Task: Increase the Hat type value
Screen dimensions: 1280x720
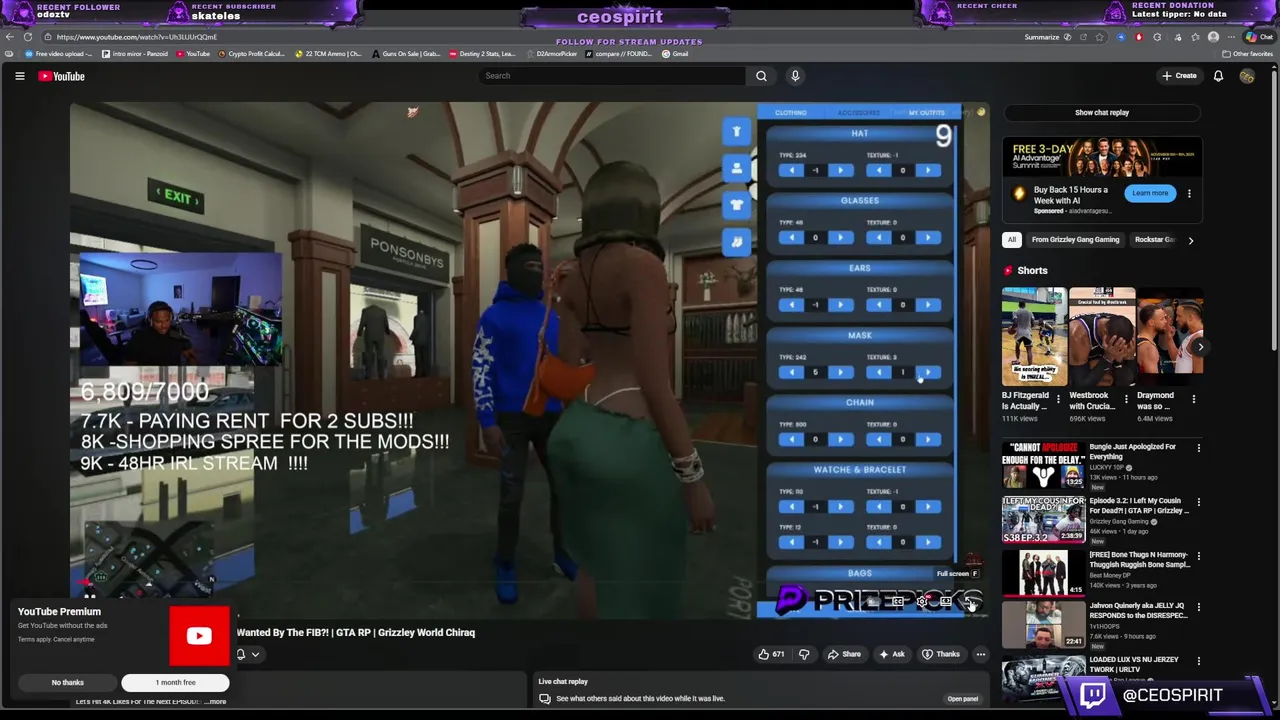Action: (840, 170)
